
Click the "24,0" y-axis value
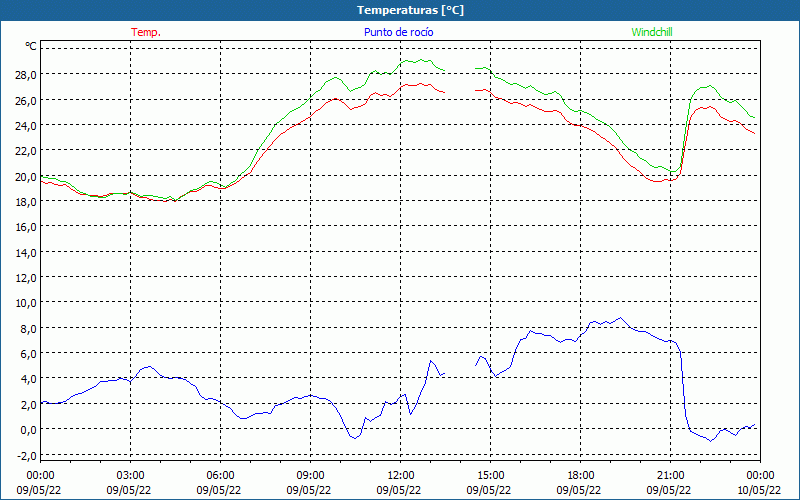[26, 126]
